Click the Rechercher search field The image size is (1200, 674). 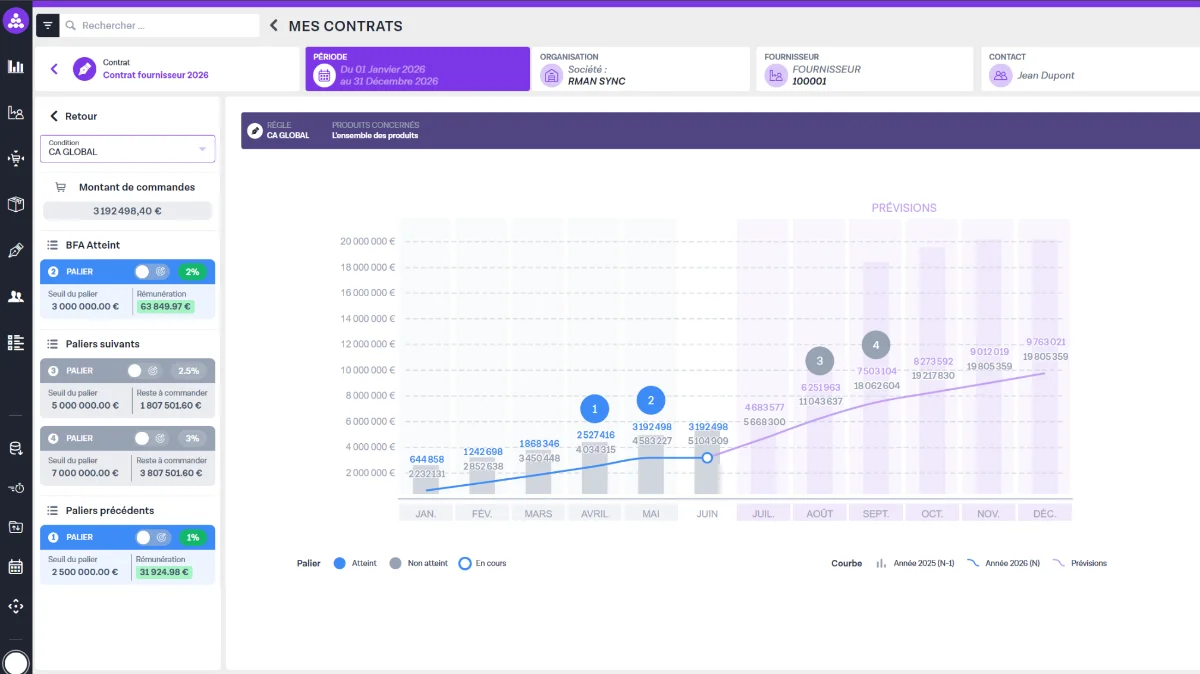point(160,26)
